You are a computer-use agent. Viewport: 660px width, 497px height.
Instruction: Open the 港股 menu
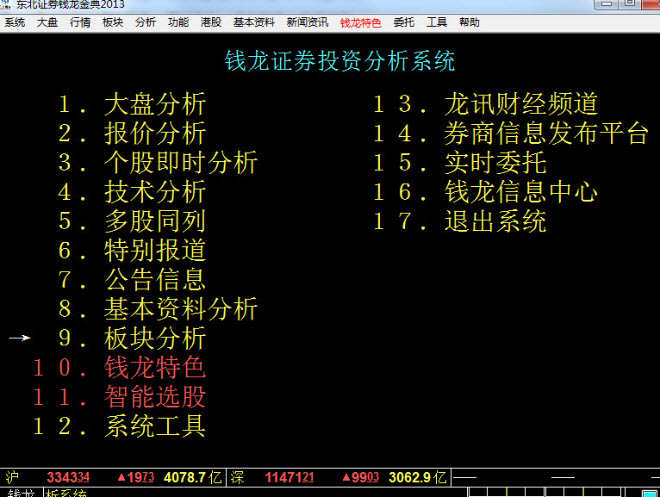pos(211,22)
